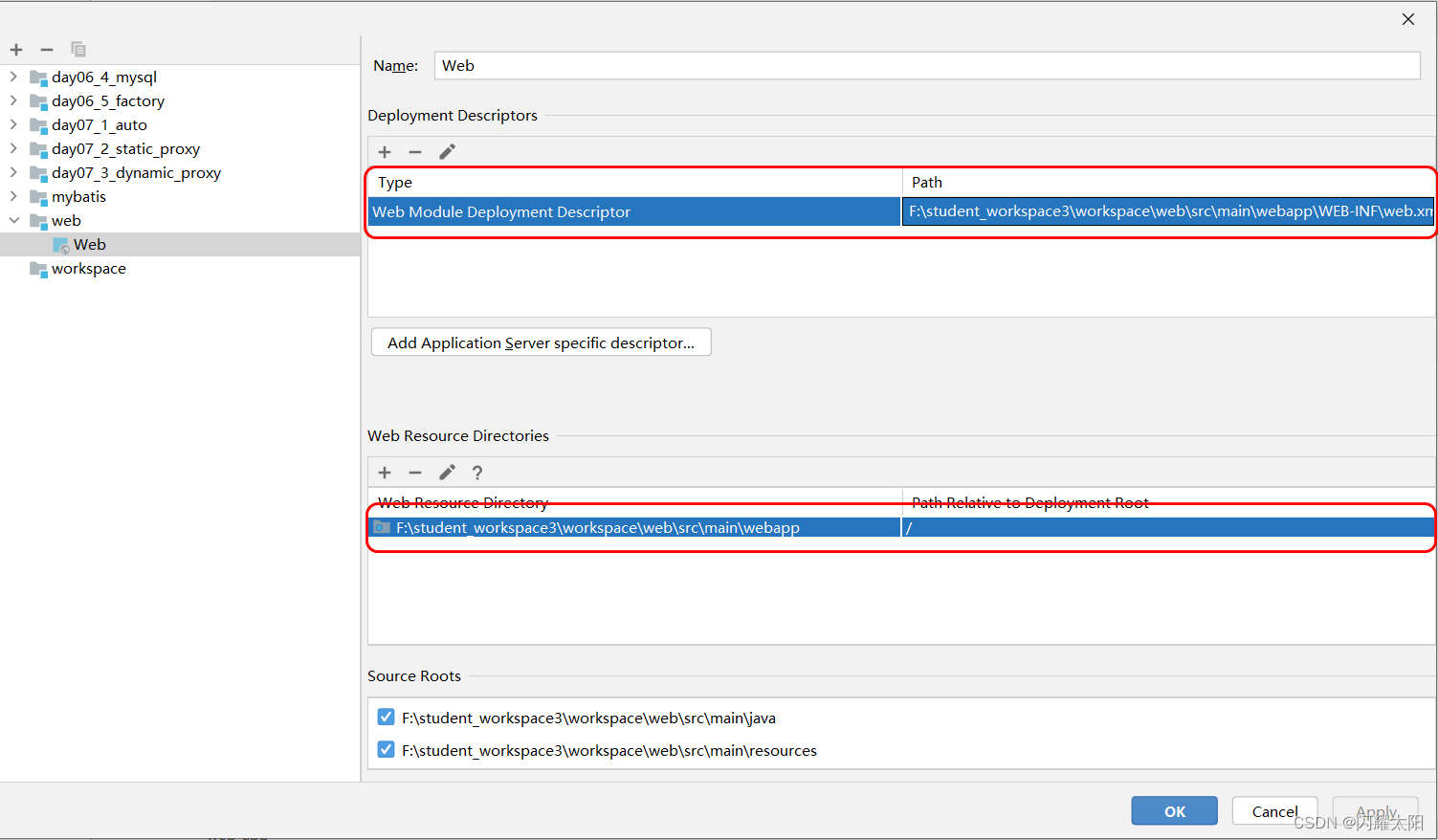This screenshot has width=1438, height=840.
Task: Remove web resource directory with minus icon
Action: tap(415, 473)
